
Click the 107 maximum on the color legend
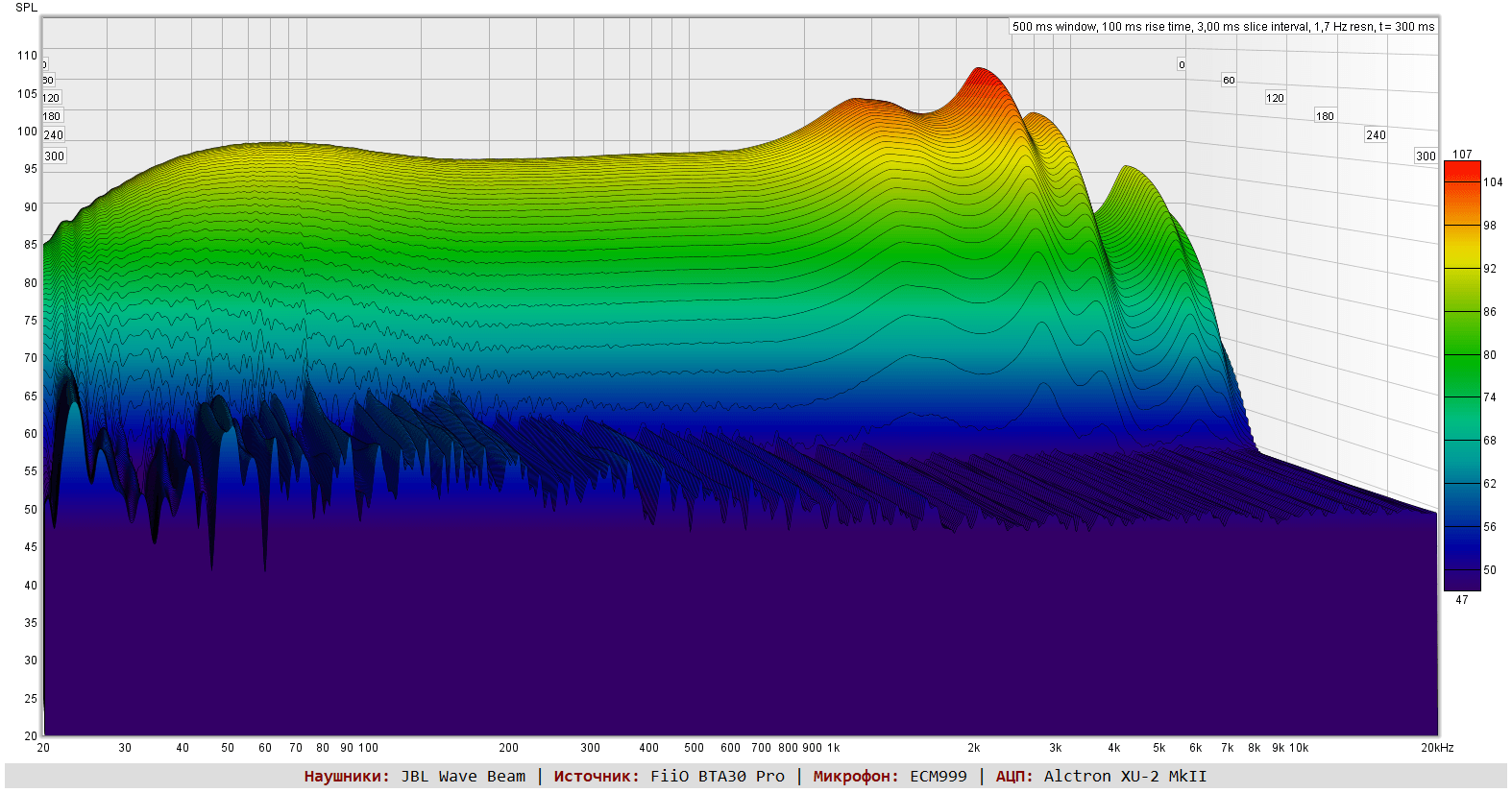[x=1462, y=154]
